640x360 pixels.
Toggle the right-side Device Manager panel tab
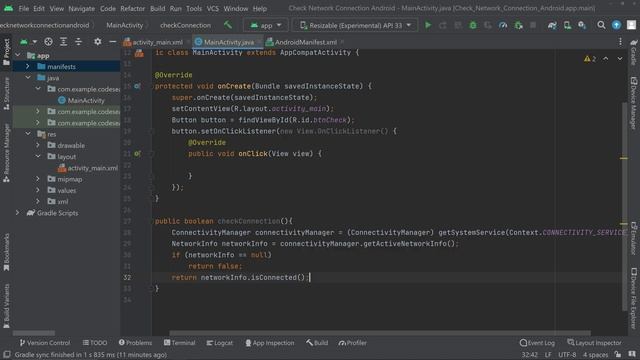[633, 103]
